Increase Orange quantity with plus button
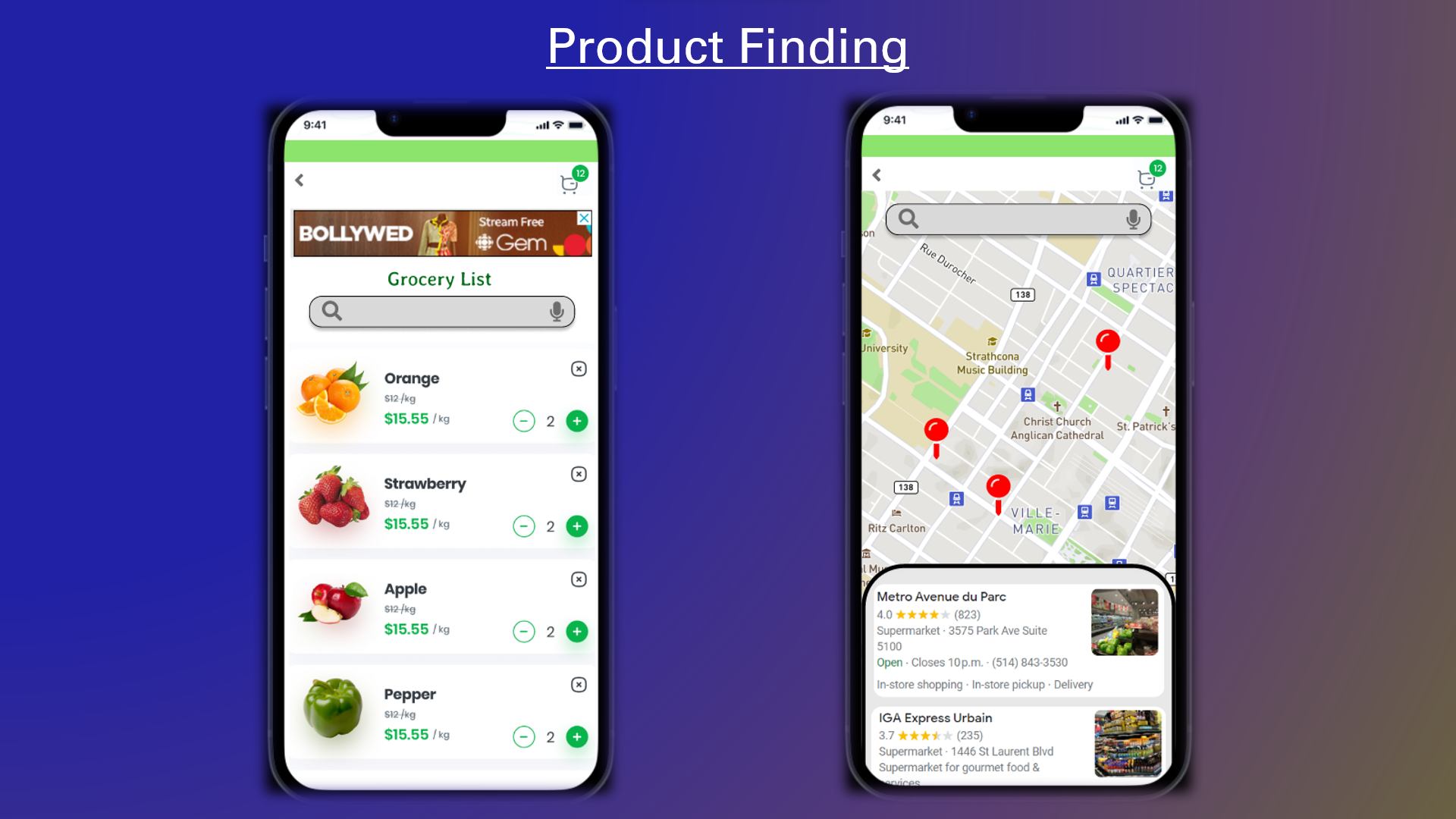The width and height of the screenshot is (1456, 819). coord(577,421)
